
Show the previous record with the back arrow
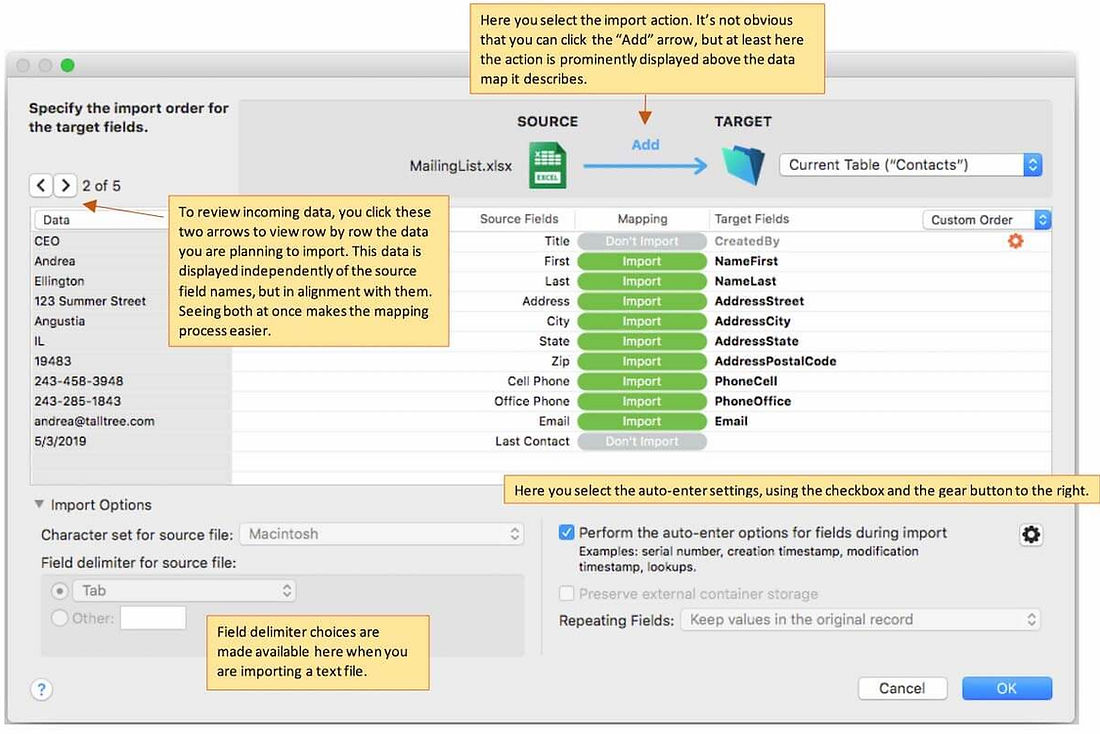(41, 185)
